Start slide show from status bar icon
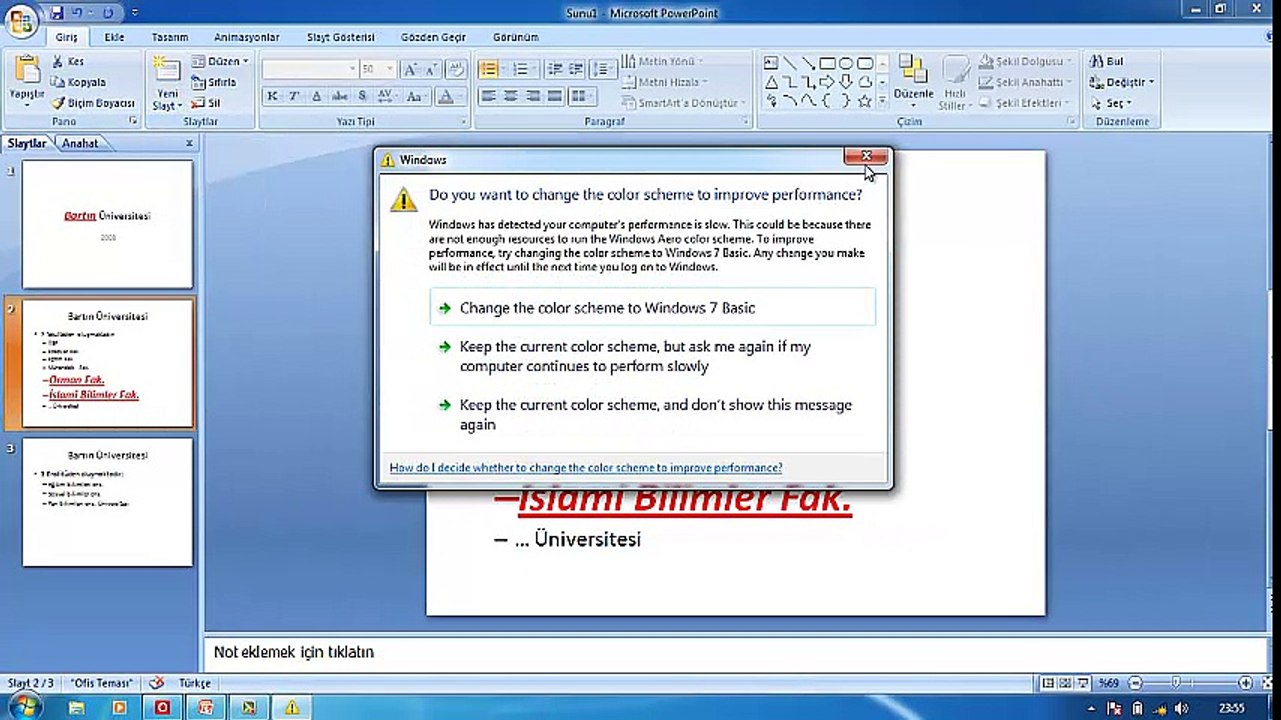 [x=1083, y=683]
